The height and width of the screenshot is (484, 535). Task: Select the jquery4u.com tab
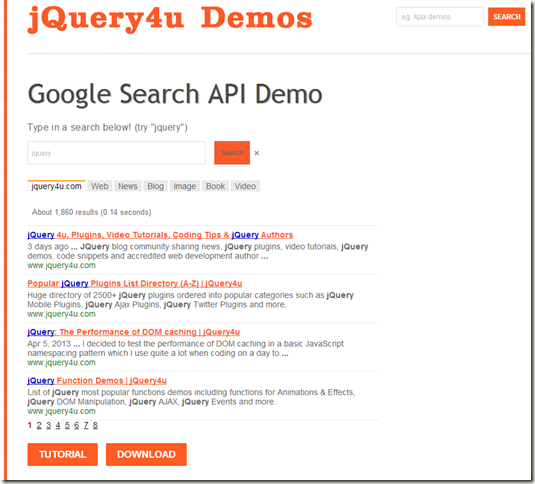pos(56,186)
